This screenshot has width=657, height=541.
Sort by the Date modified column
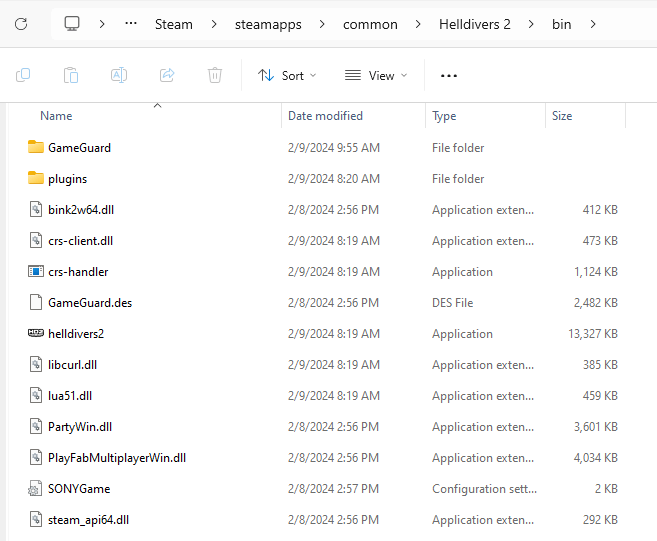pos(325,116)
